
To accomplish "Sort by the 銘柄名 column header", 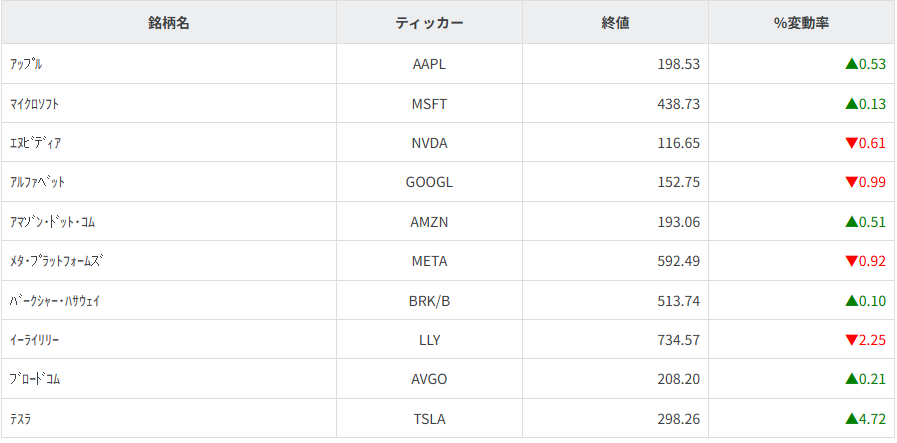I will click(x=169, y=23).
